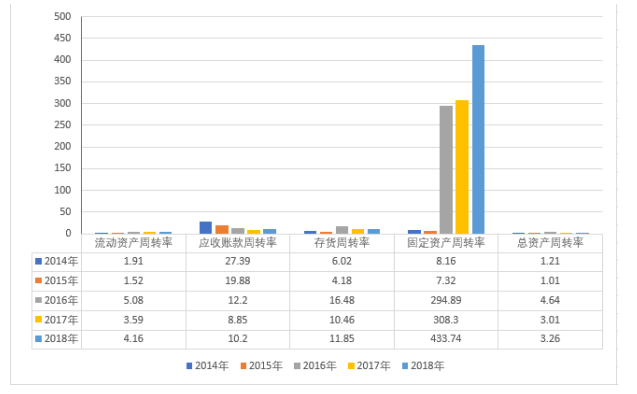Click the table cell with value 3.59
The width and height of the screenshot is (637, 394).
pyautogui.click(x=134, y=320)
